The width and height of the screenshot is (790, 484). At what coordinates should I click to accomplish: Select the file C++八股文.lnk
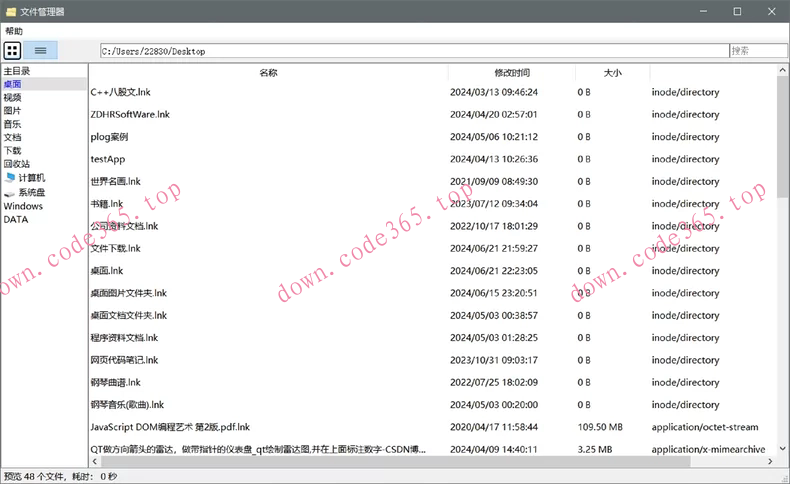[120, 92]
